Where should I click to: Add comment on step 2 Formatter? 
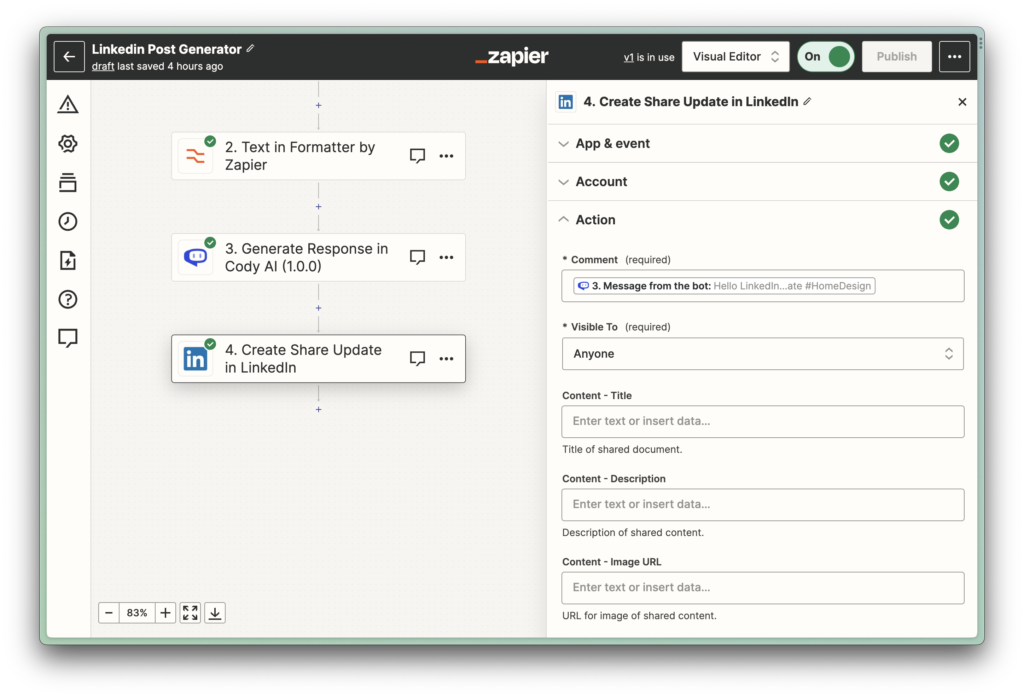417,156
